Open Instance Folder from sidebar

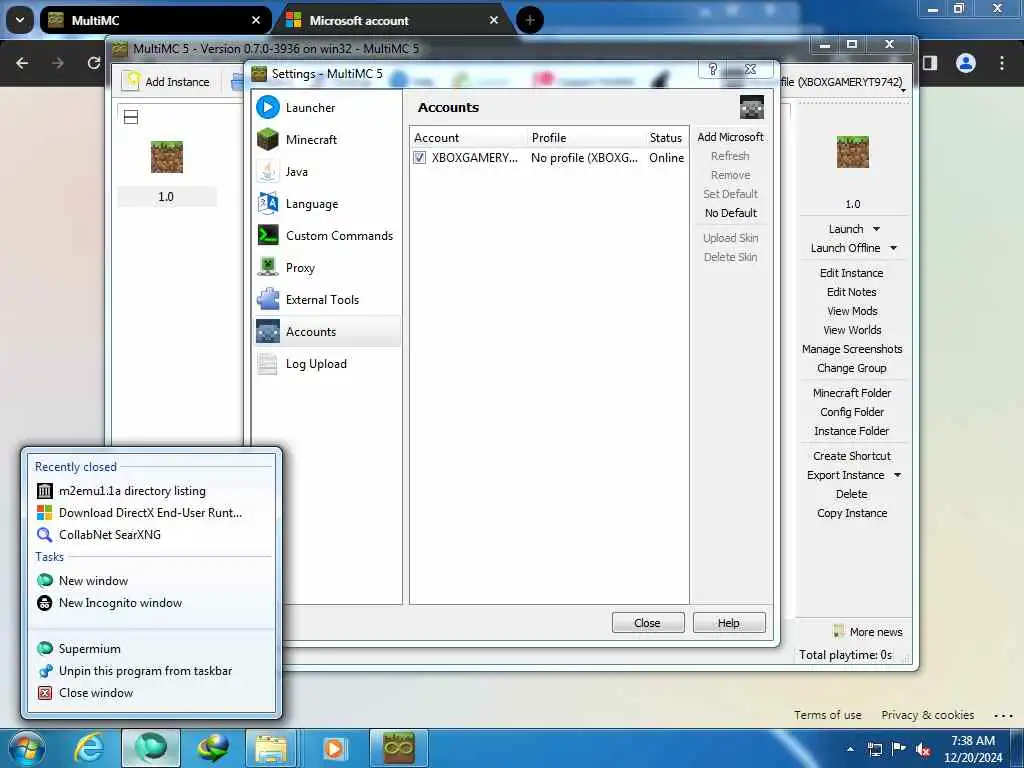tap(852, 431)
